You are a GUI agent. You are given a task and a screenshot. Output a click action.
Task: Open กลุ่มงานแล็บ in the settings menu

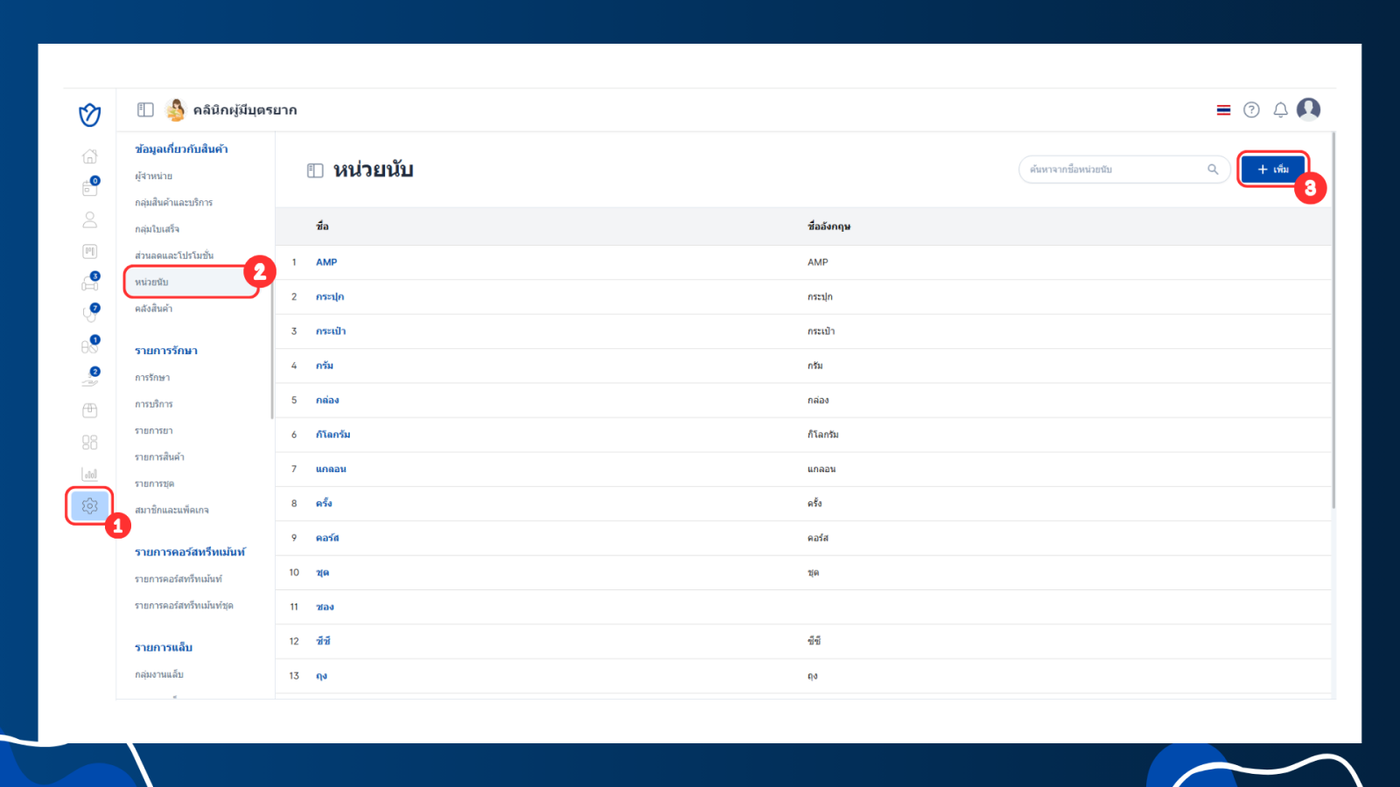159,674
